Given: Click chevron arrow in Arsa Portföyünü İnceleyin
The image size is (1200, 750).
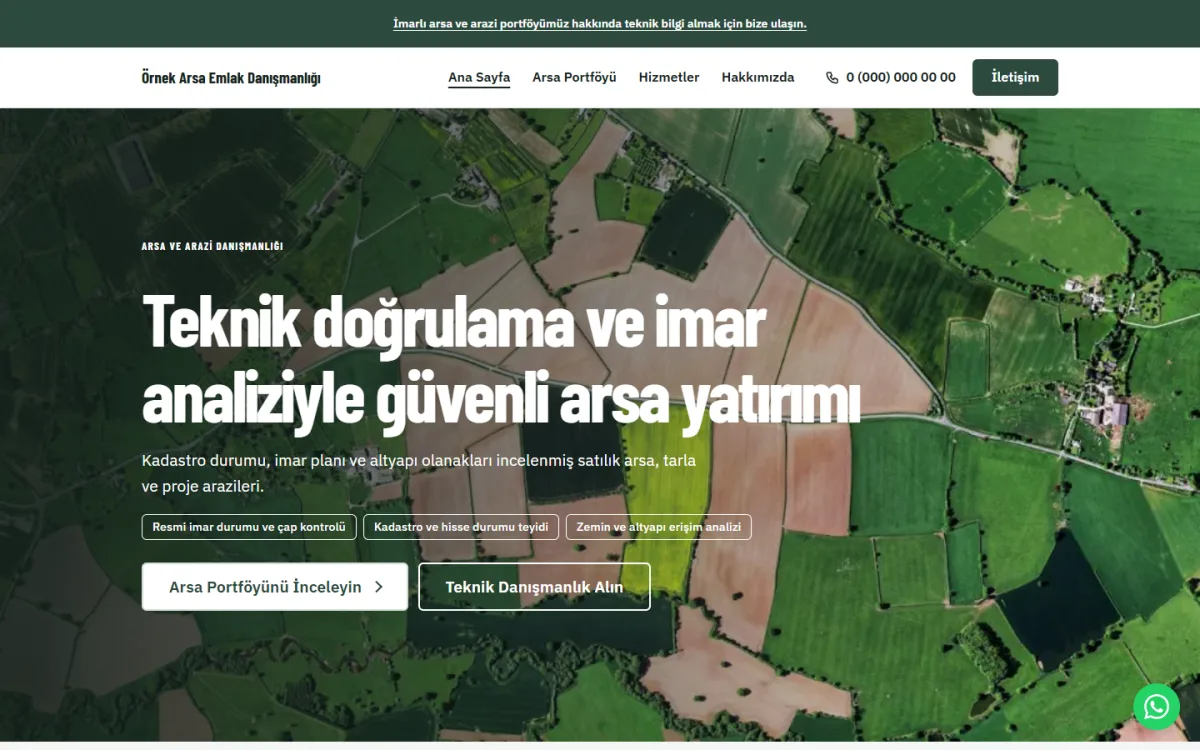Looking at the screenshot, I should [379, 587].
